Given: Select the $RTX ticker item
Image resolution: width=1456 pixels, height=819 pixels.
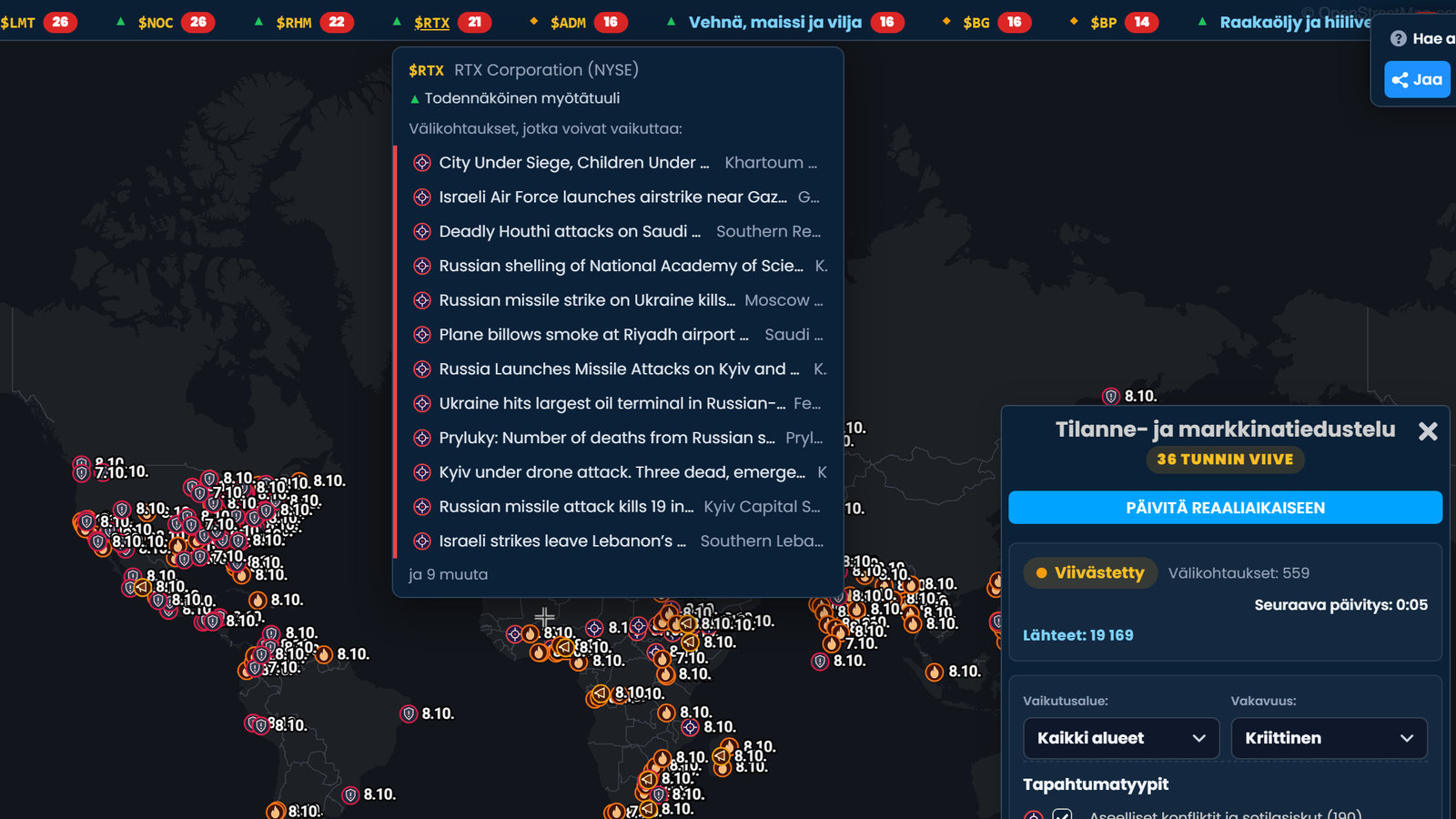Looking at the screenshot, I should click(442, 22).
